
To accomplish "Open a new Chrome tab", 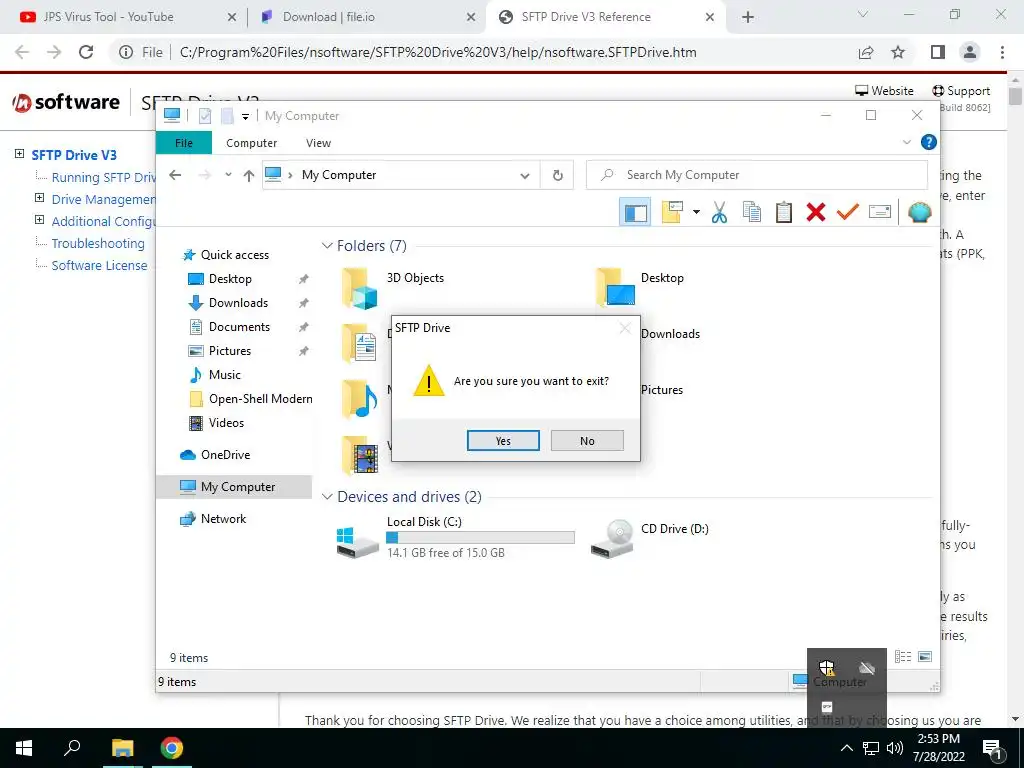I will click(x=748, y=18).
